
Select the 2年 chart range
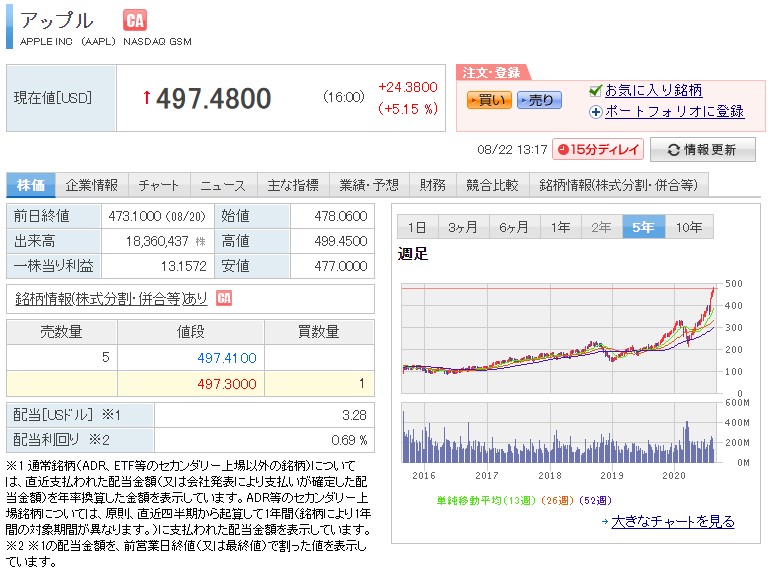point(601,227)
